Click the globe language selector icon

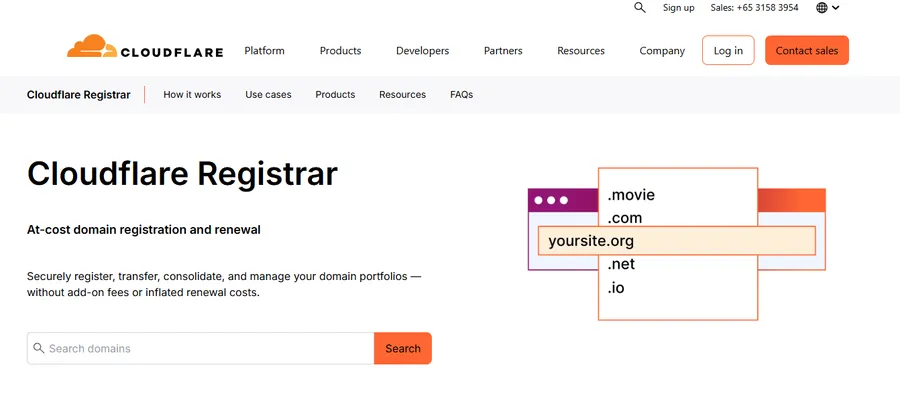822,8
